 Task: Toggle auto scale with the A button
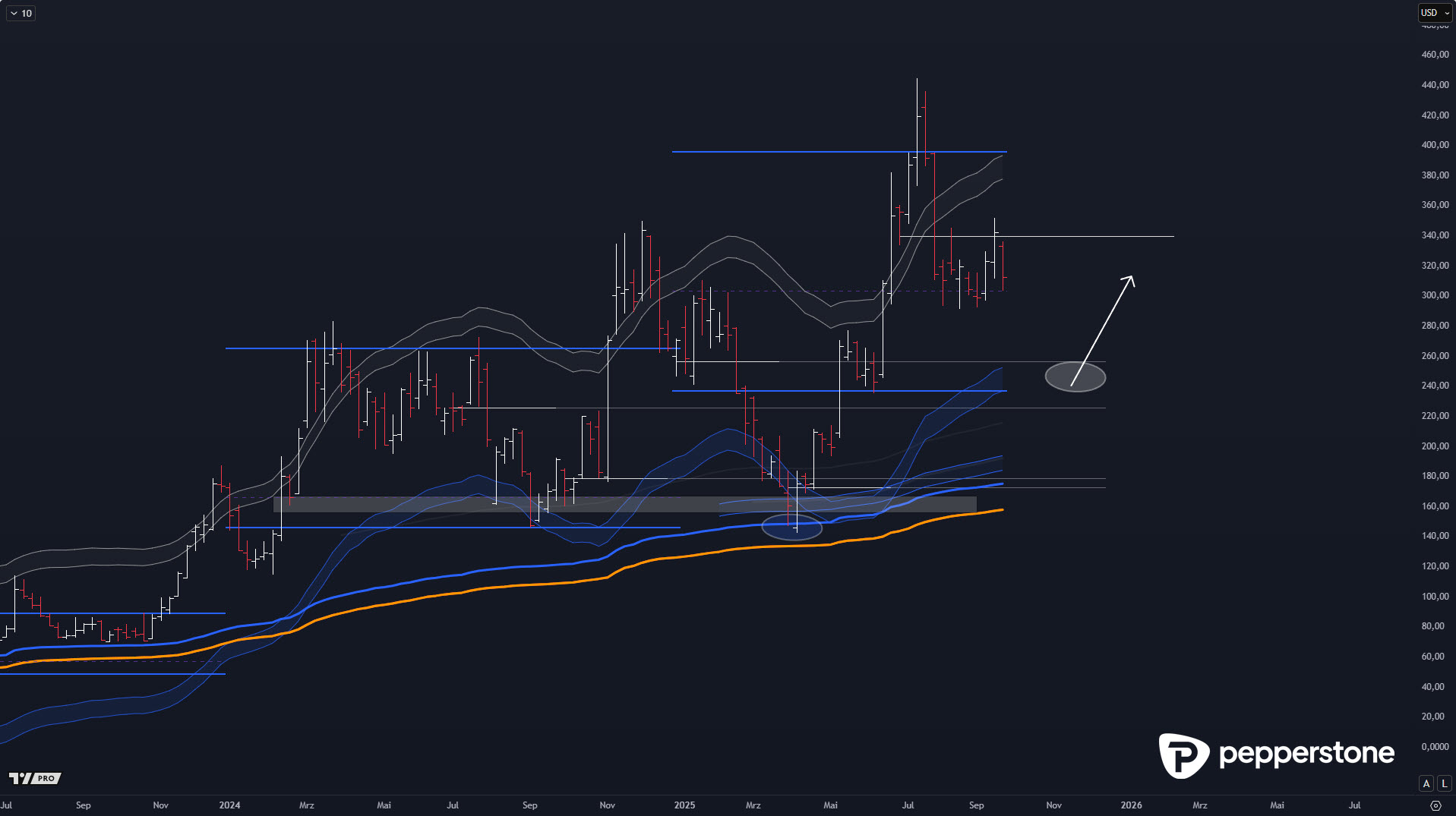[1426, 783]
